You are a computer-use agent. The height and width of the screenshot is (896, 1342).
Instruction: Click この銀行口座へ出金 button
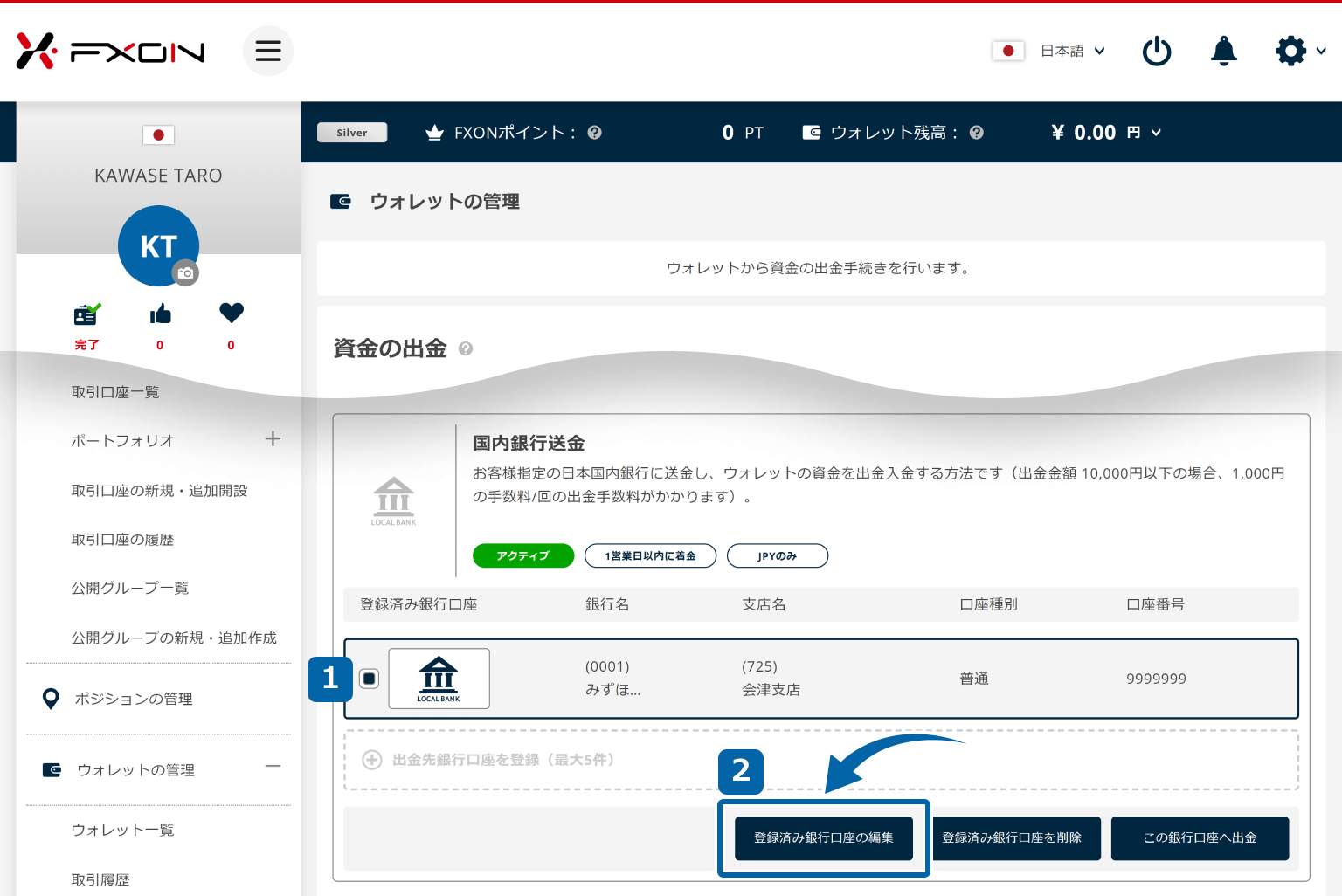1200,838
